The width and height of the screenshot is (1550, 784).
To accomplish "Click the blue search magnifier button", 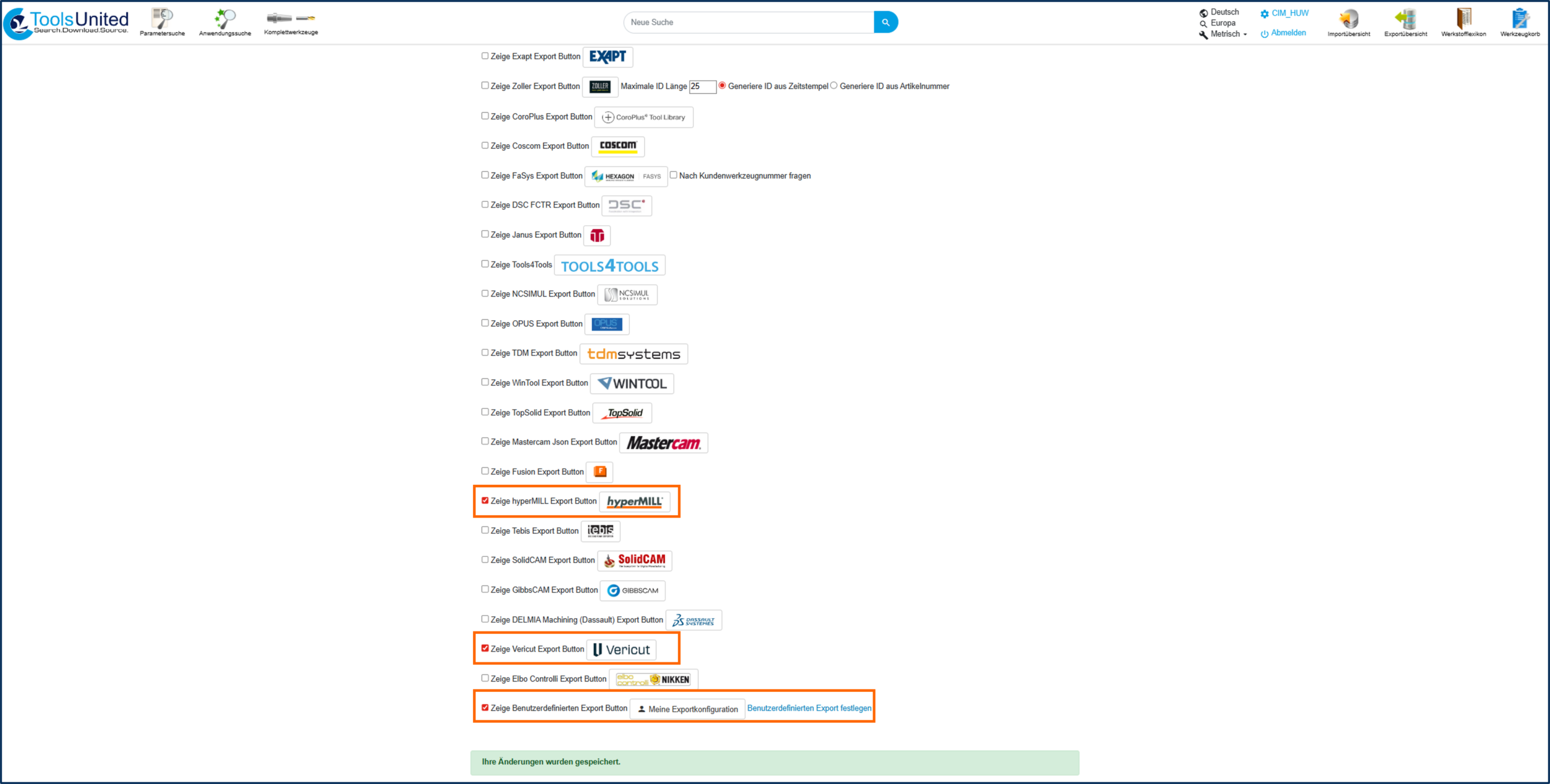I will coord(886,22).
